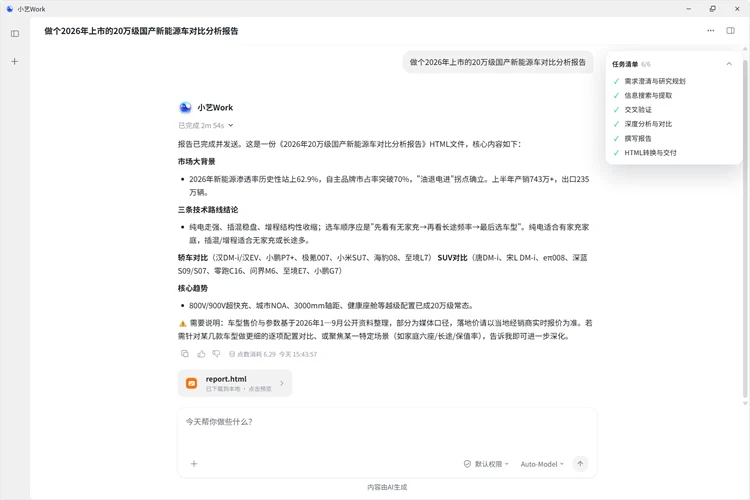Click the 任务清单 panel title
The height and width of the screenshot is (500, 750).
coord(625,64)
